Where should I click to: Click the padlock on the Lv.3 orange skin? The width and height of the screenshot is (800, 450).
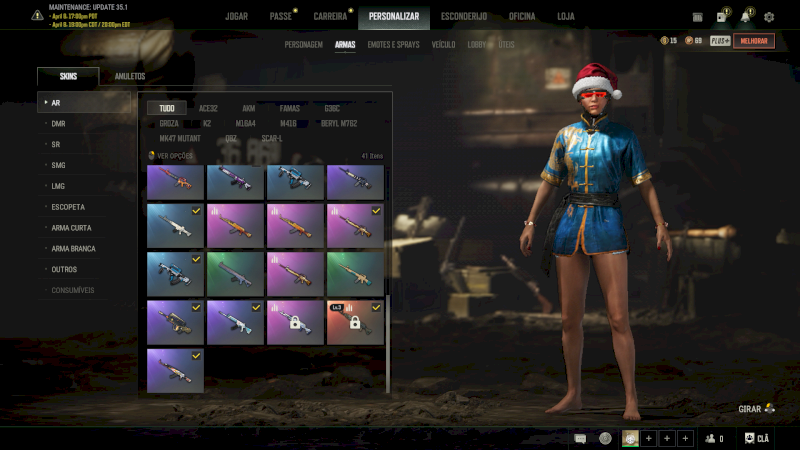pyautogui.click(x=355, y=322)
